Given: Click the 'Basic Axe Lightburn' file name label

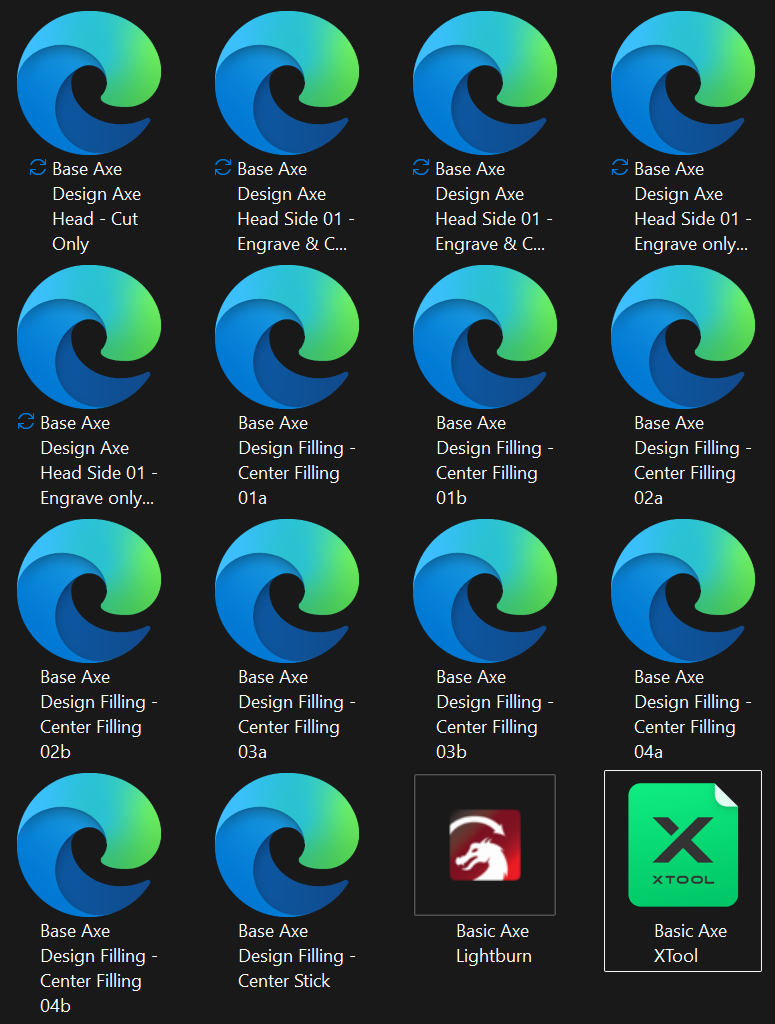Looking at the screenshot, I should [x=494, y=943].
